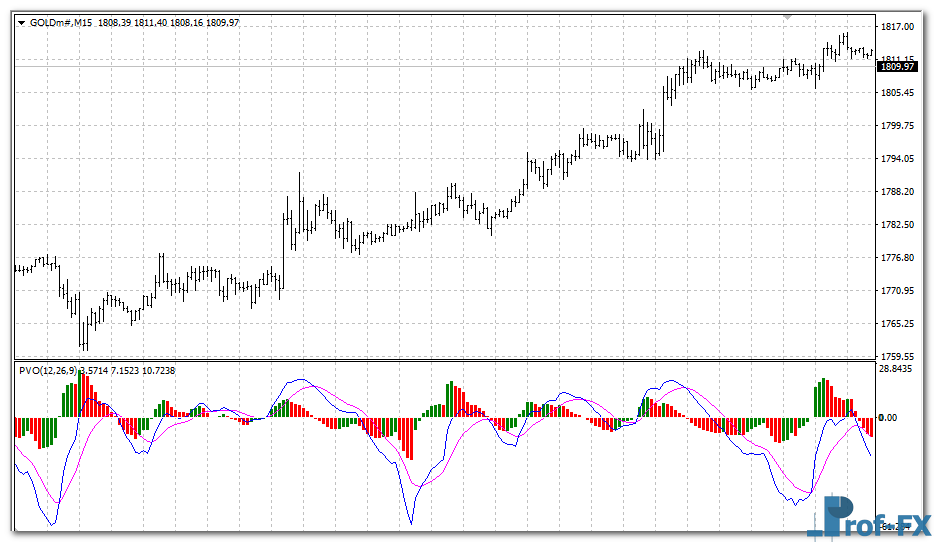Click the lowest candlestick near 1759.55

coord(85,338)
